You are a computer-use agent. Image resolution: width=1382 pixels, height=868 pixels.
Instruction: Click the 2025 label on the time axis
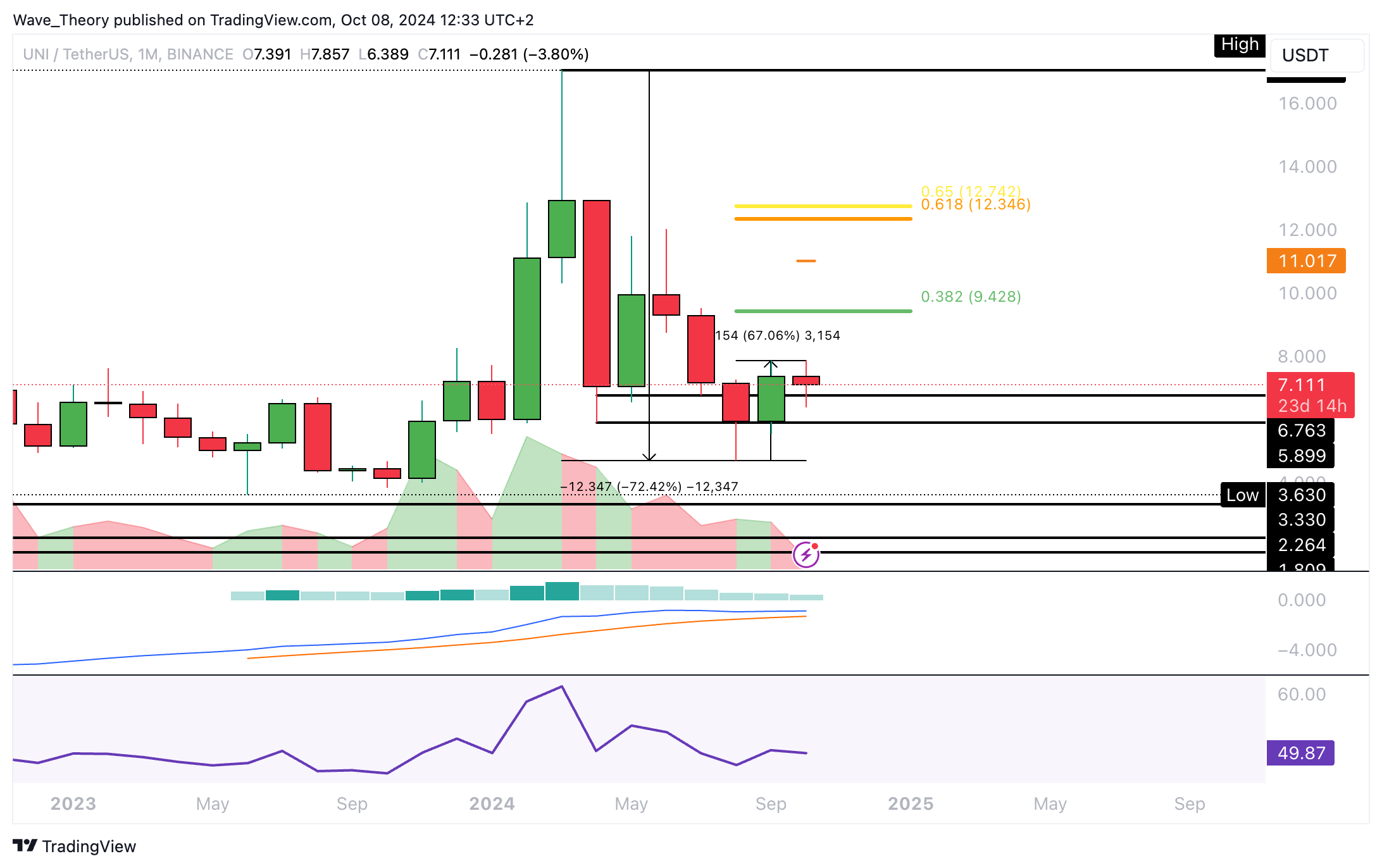[x=910, y=803]
